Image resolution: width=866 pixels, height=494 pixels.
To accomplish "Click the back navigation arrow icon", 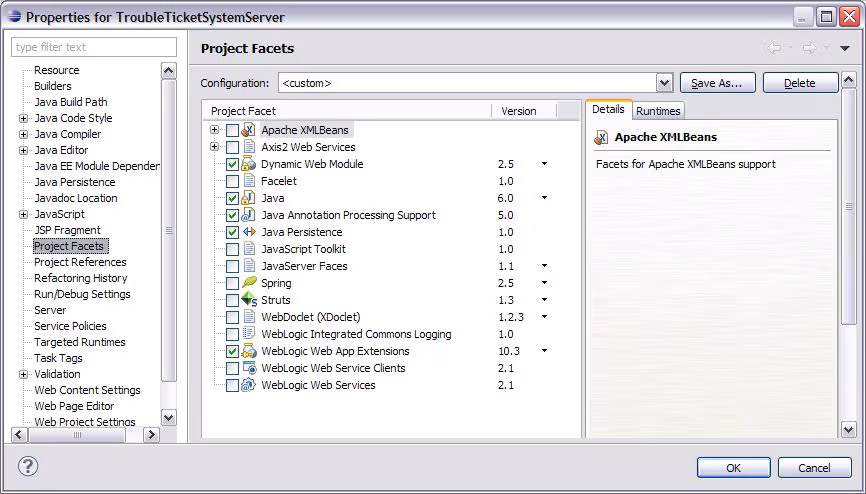I will tap(774, 48).
